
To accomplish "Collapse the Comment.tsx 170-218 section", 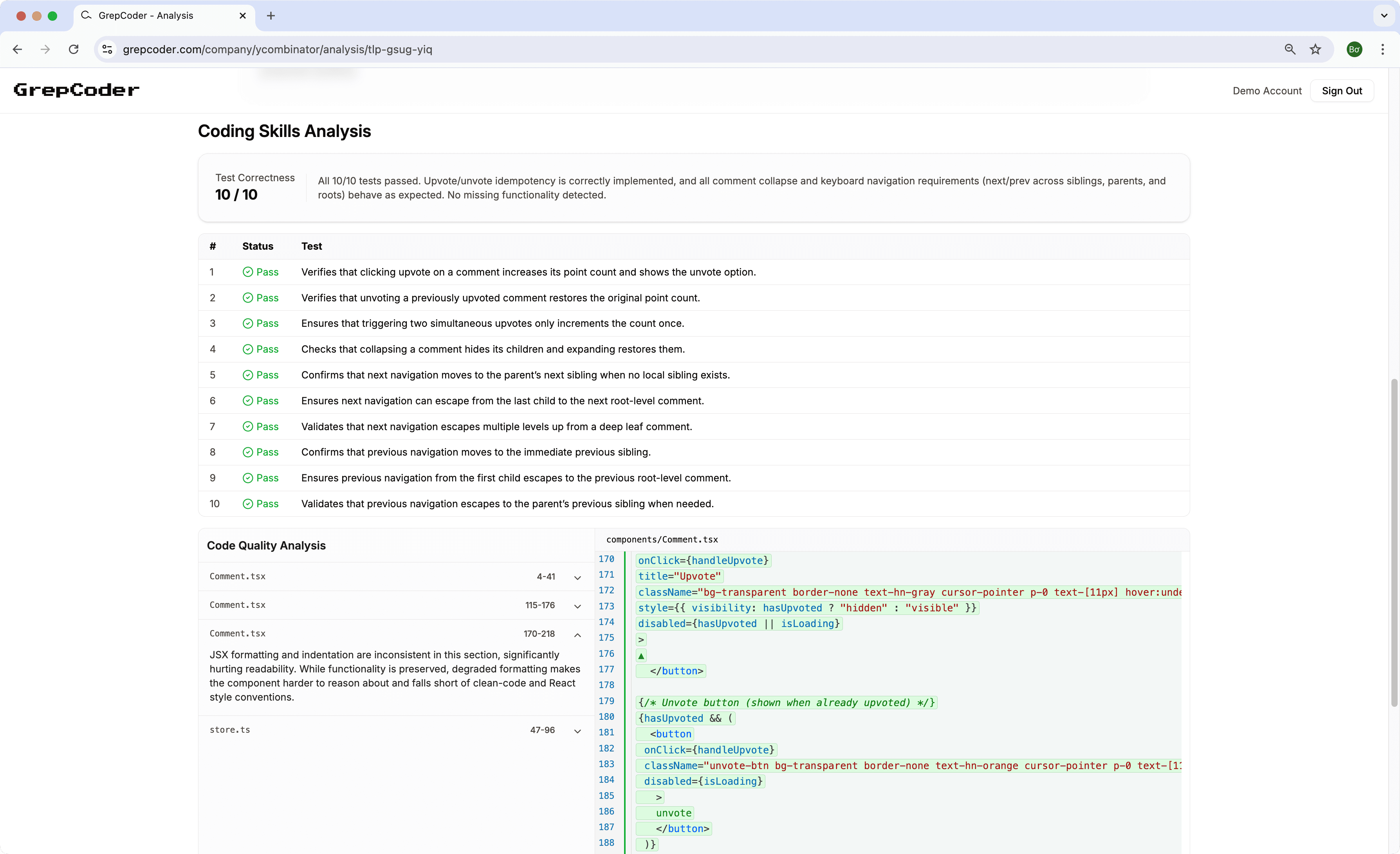I will pos(577,635).
